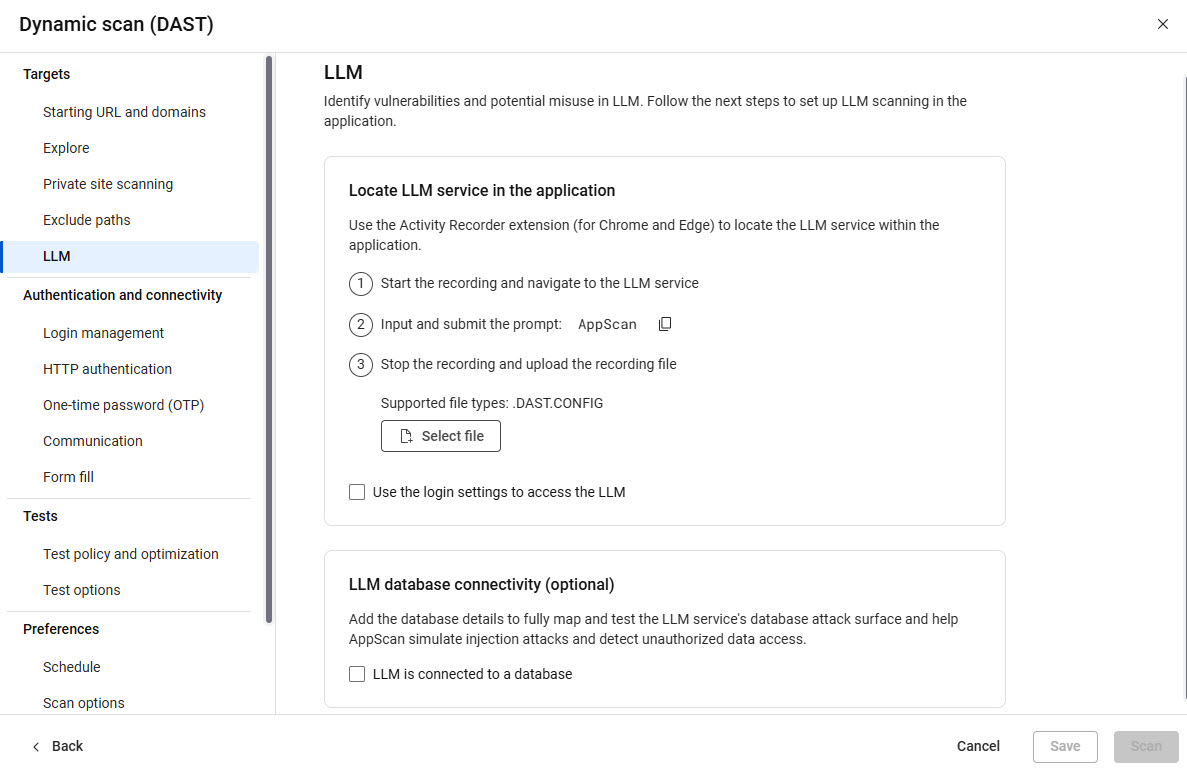
Task: Go to Test policy and optimization
Action: click(131, 553)
